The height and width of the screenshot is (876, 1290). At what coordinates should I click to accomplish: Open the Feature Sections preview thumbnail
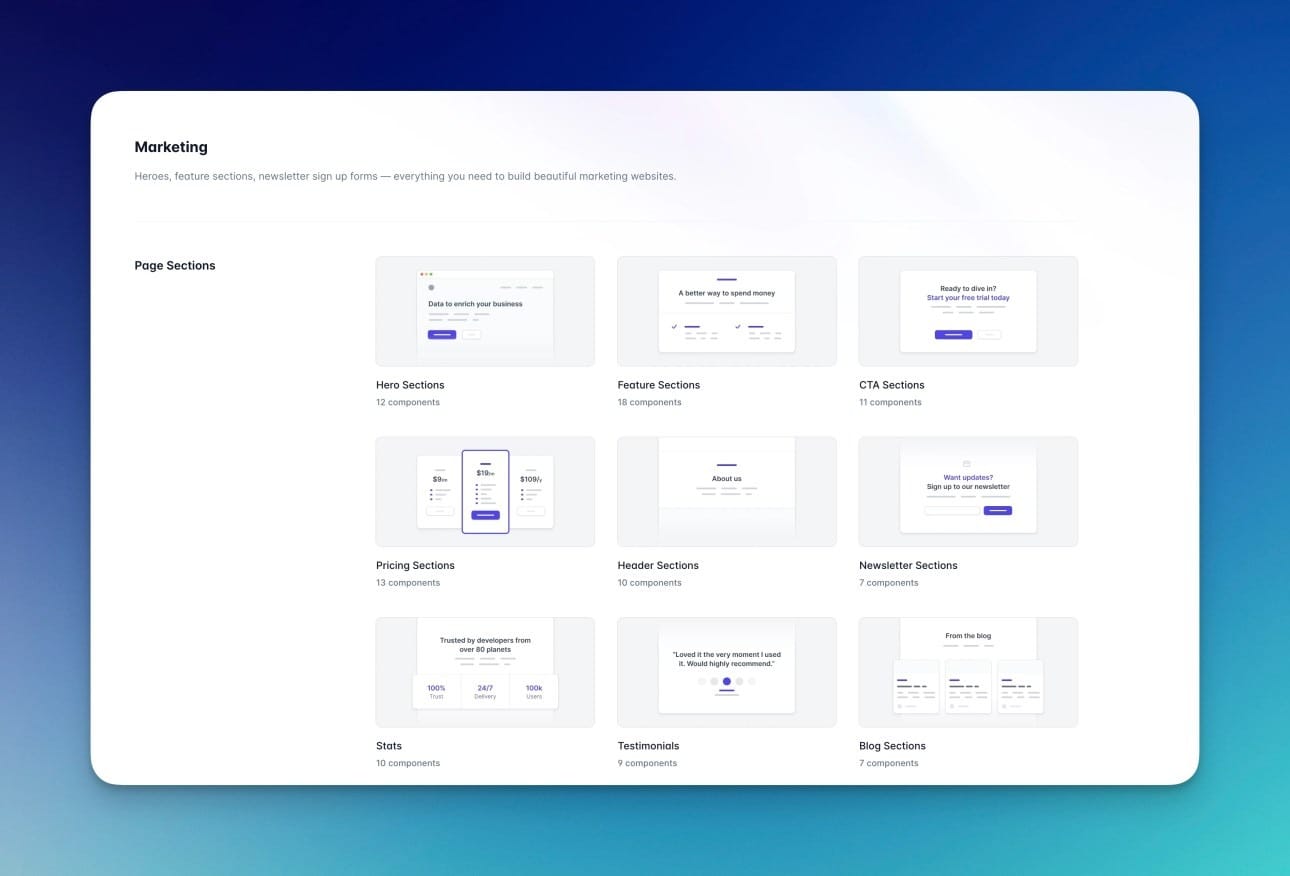tap(726, 311)
